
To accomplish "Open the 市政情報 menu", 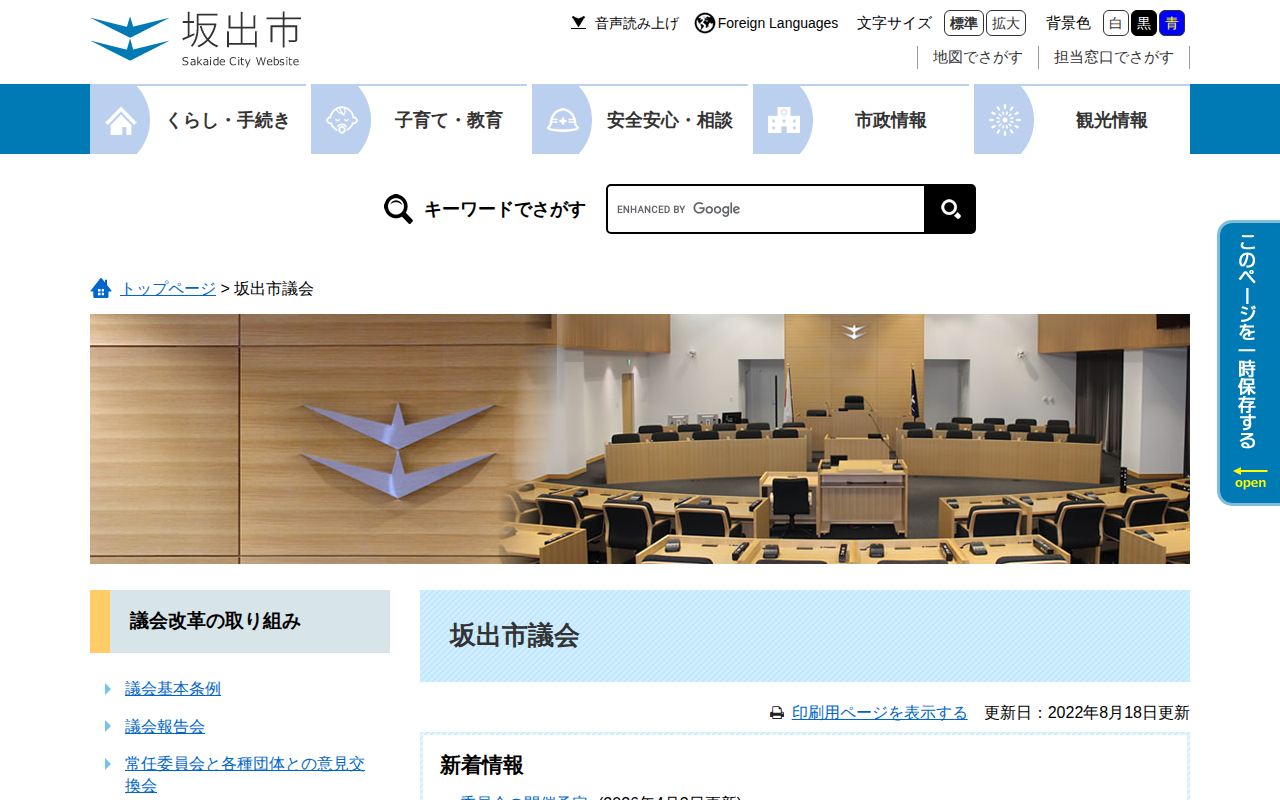I will coord(861,119).
